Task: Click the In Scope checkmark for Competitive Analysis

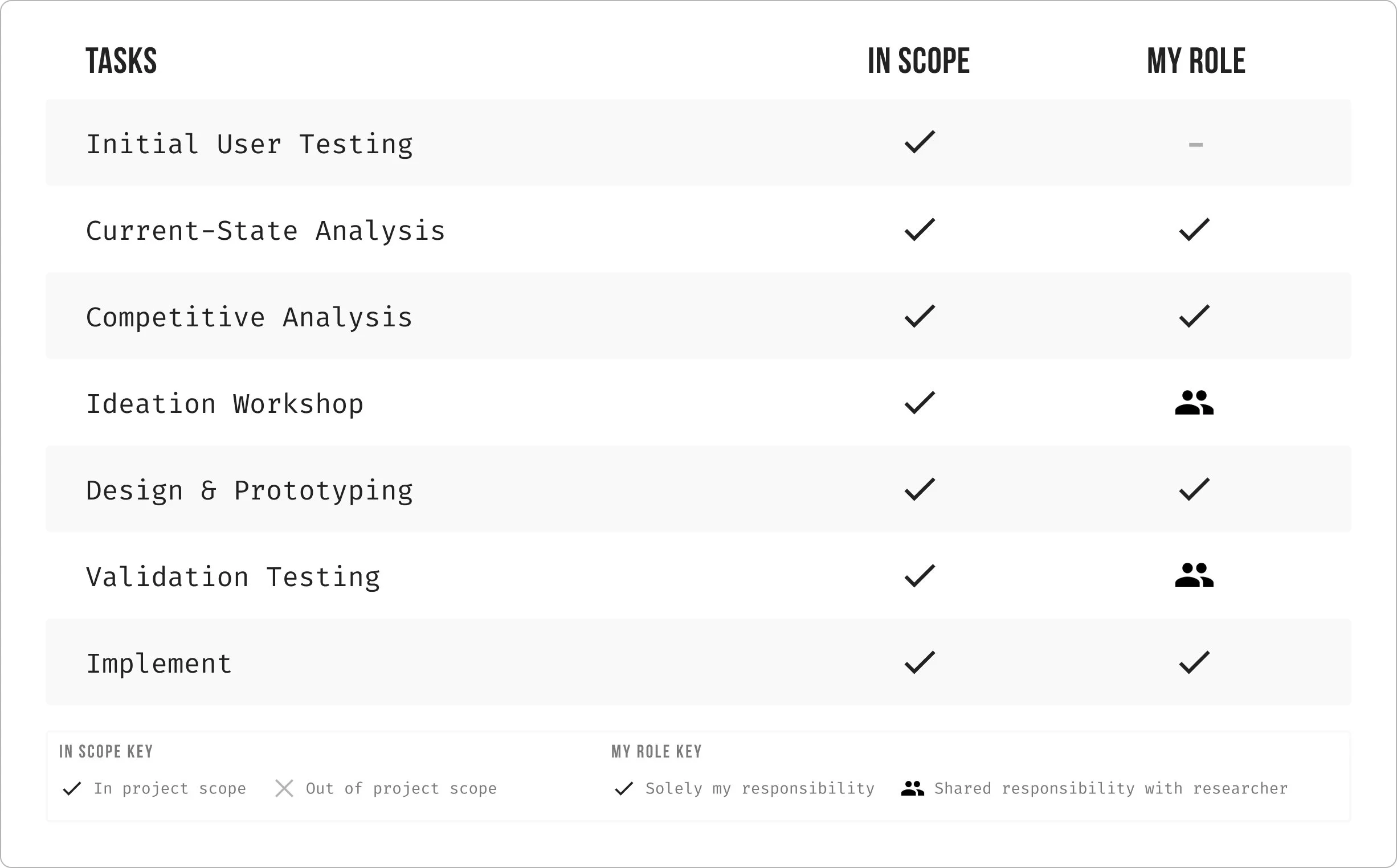Action: click(920, 316)
